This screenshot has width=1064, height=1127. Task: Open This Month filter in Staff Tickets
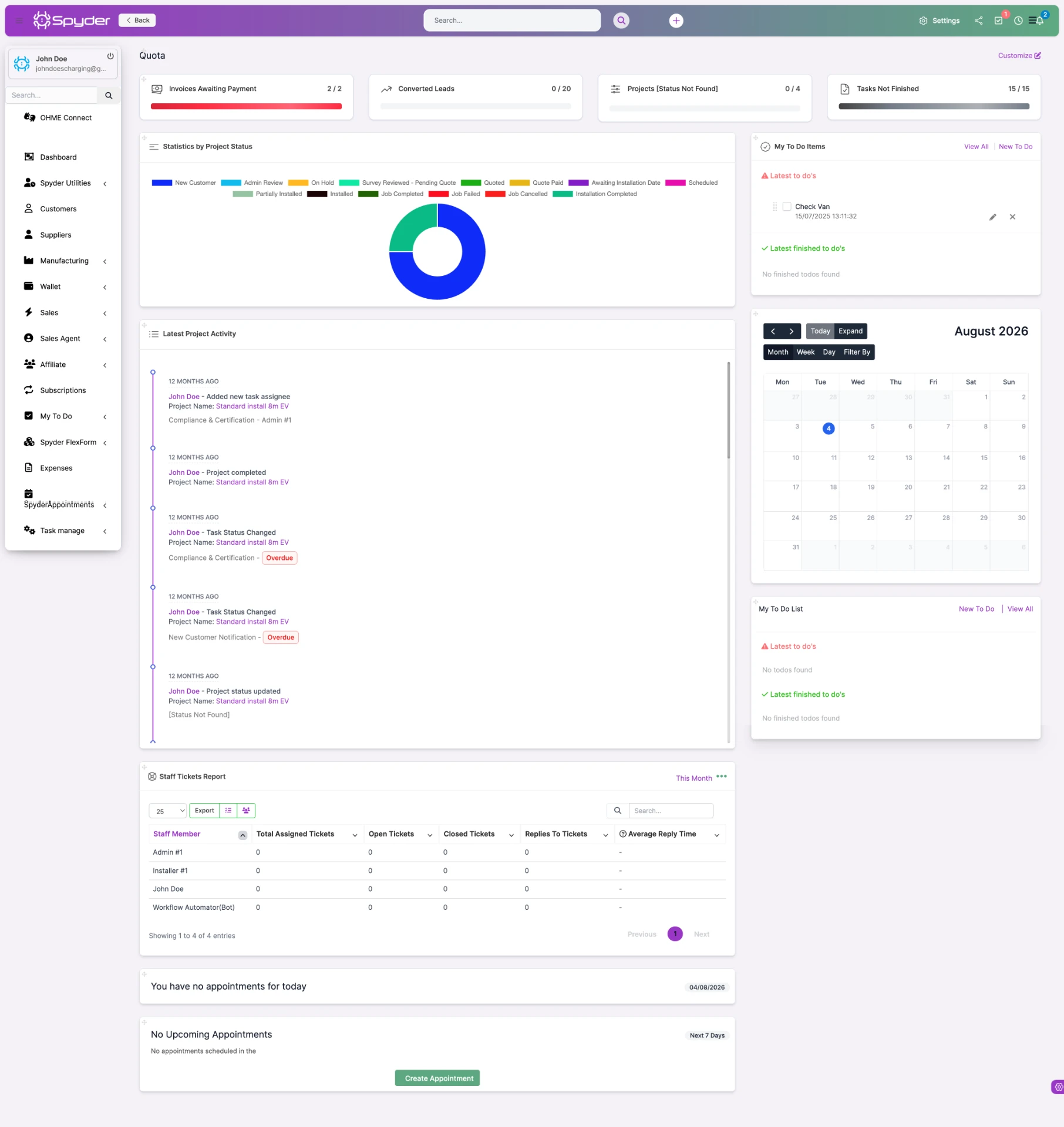point(693,778)
